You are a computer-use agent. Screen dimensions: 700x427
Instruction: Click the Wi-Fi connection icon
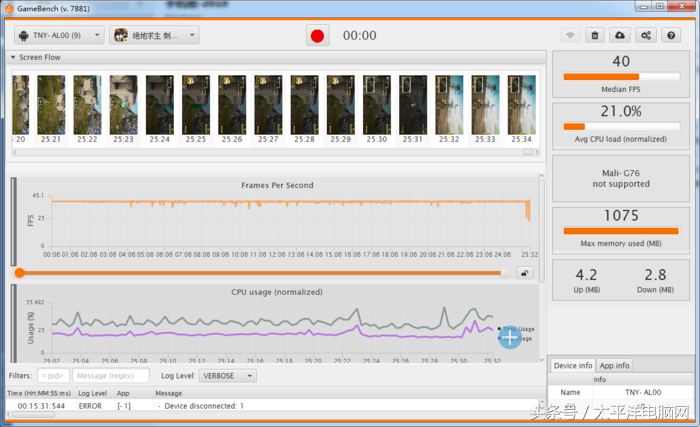point(570,35)
